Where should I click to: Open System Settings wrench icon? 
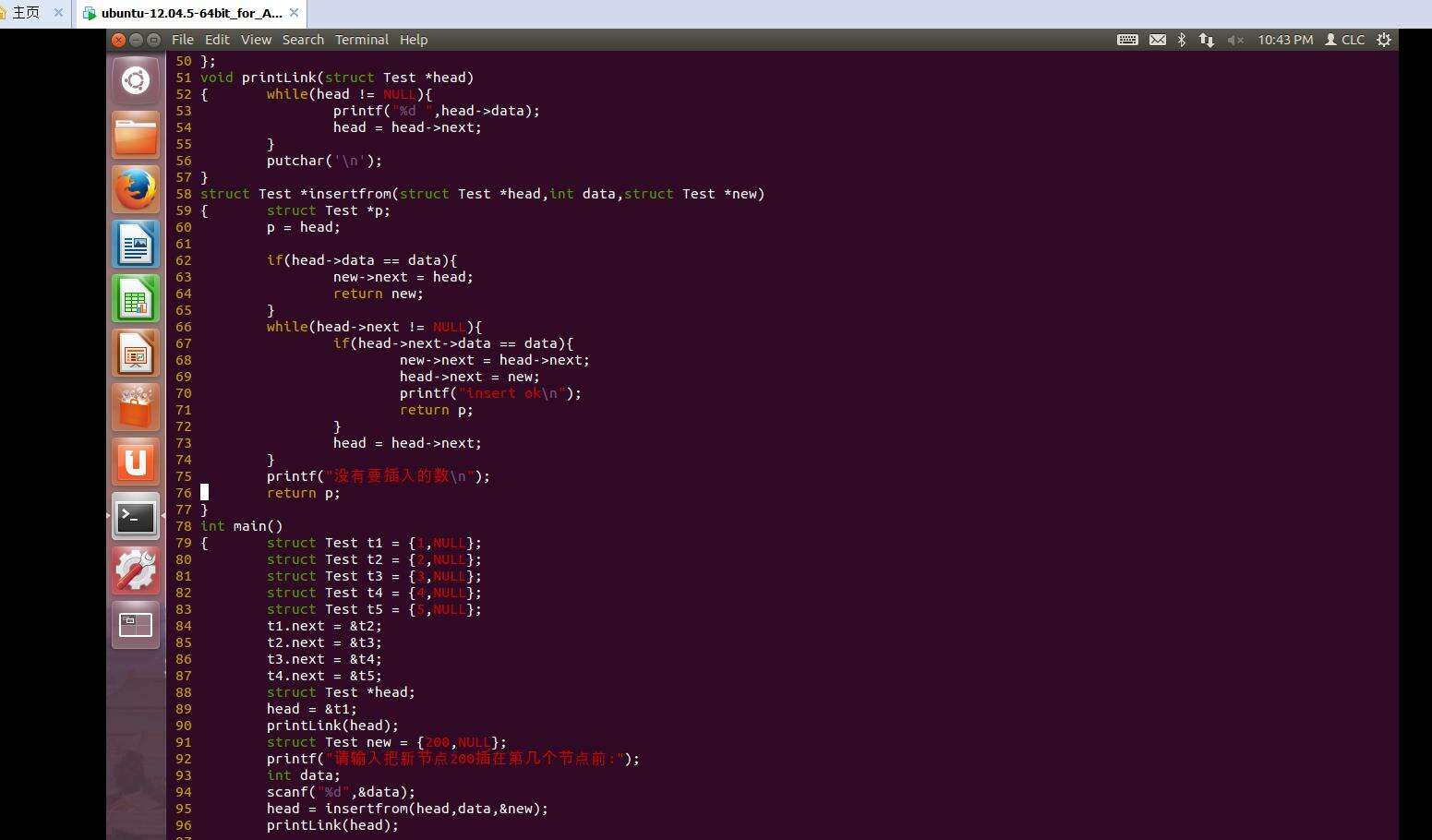tap(136, 570)
